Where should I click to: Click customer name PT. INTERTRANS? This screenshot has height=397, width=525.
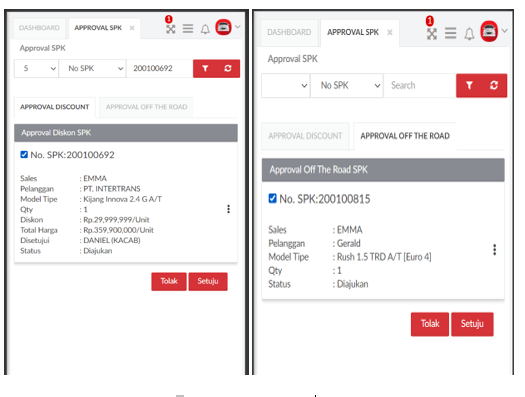[112, 188]
